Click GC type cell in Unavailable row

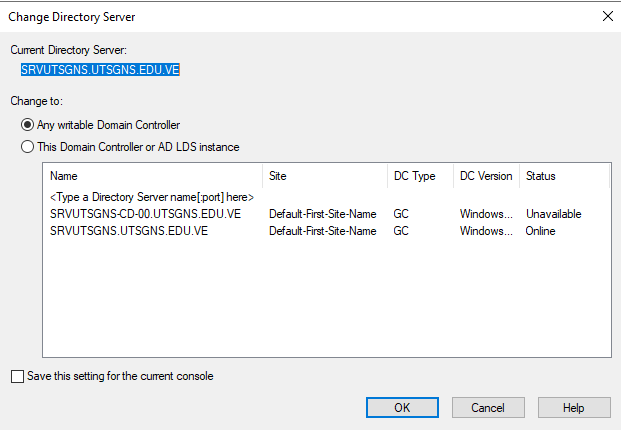[401, 214]
